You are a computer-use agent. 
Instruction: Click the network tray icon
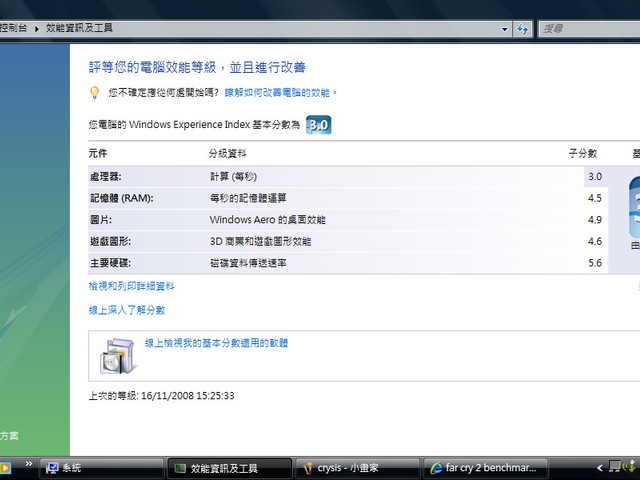tap(614, 467)
